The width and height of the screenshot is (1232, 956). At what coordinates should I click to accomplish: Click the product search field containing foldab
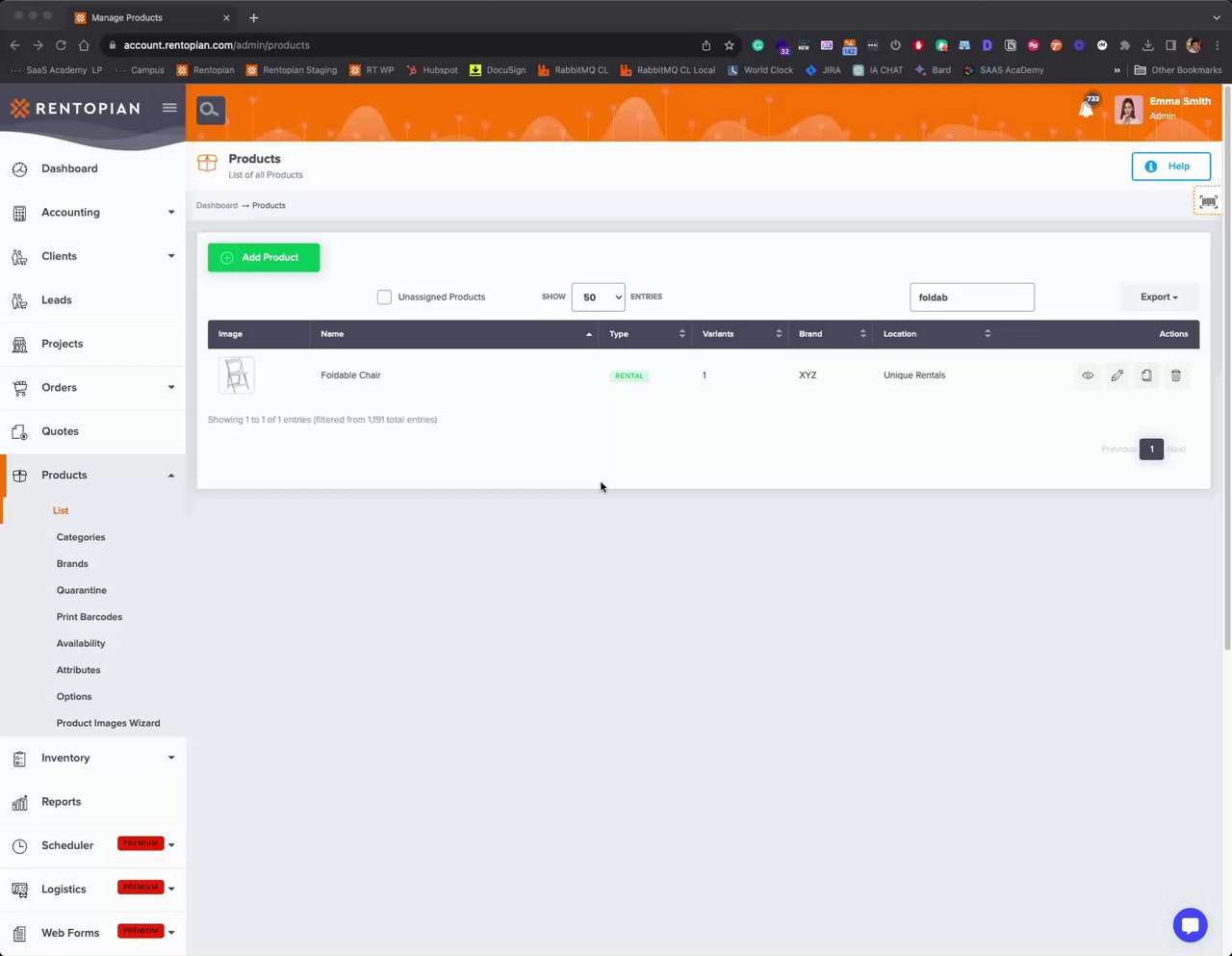point(972,297)
